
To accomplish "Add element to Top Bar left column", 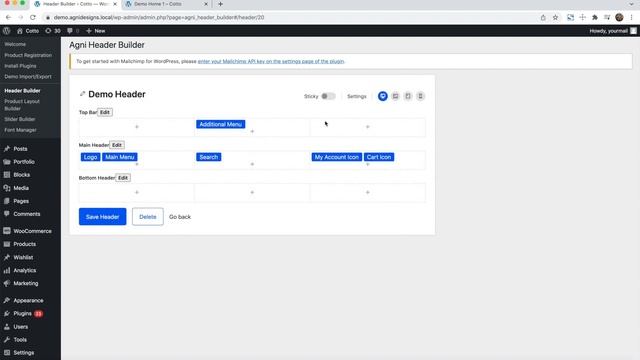I will 137,127.
